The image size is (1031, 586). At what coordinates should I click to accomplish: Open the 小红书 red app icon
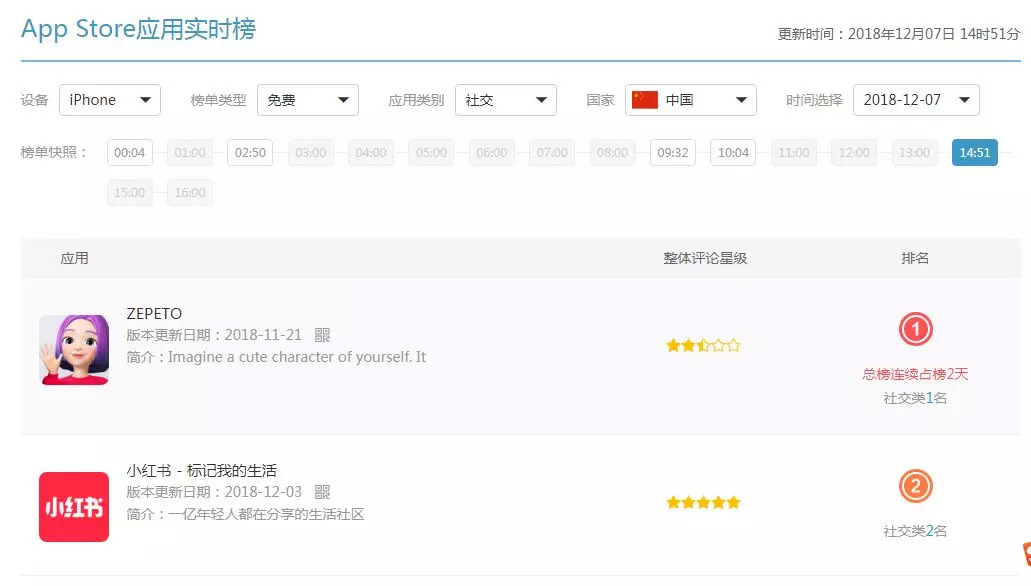(74, 507)
